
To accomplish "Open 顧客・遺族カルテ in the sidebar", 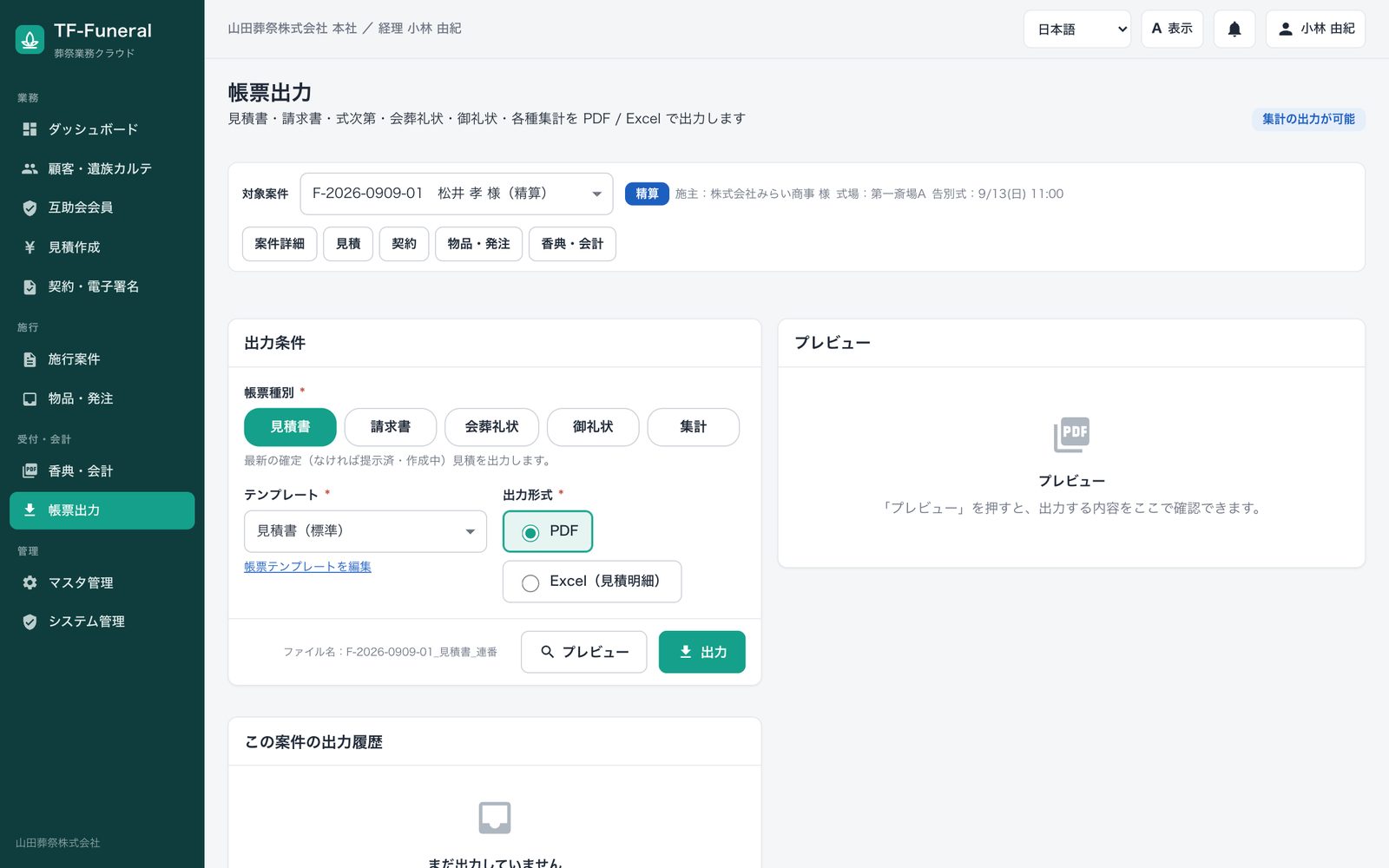I will pos(102,168).
